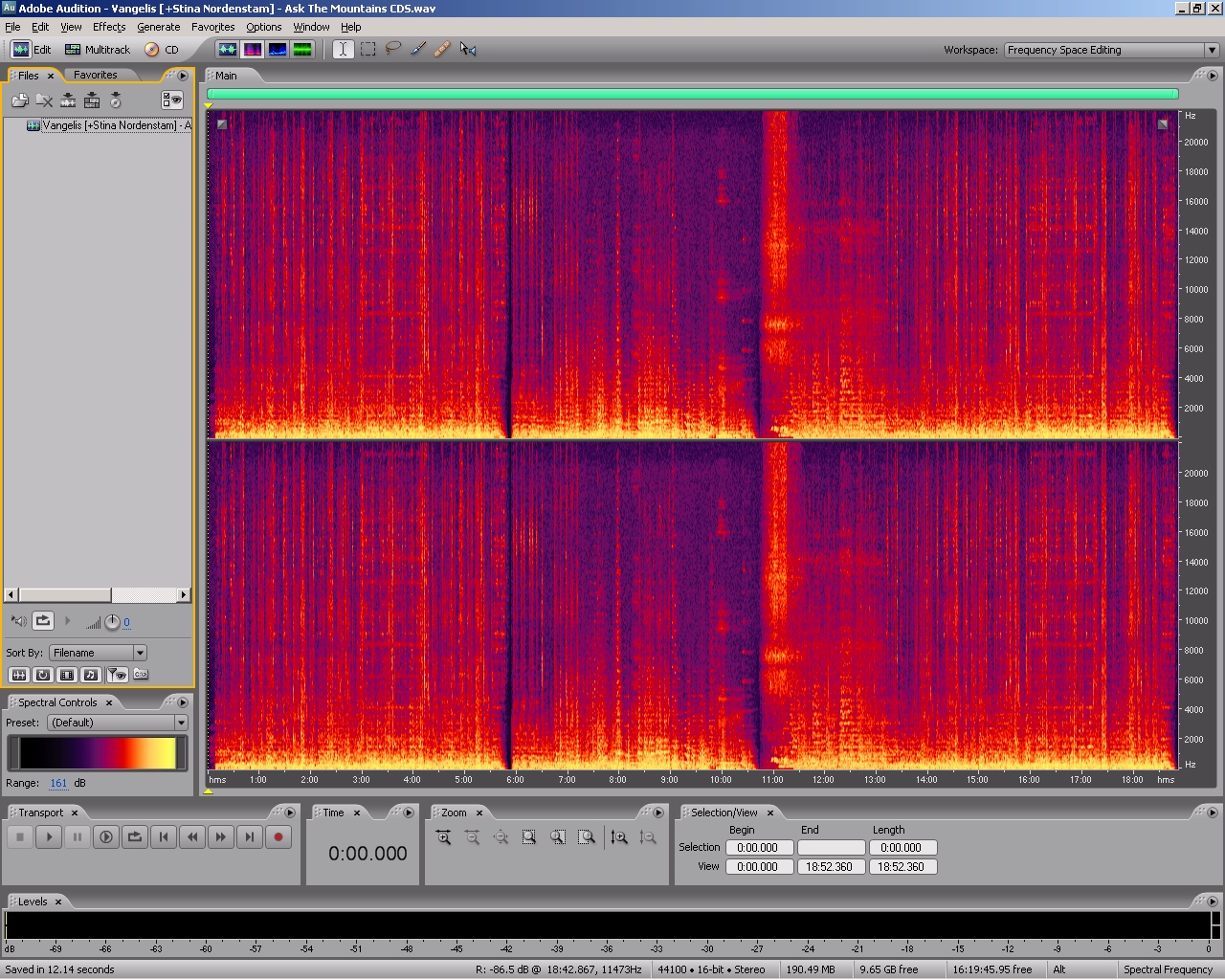Click the CD view button
The width and height of the screenshot is (1225, 980).
click(162, 50)
